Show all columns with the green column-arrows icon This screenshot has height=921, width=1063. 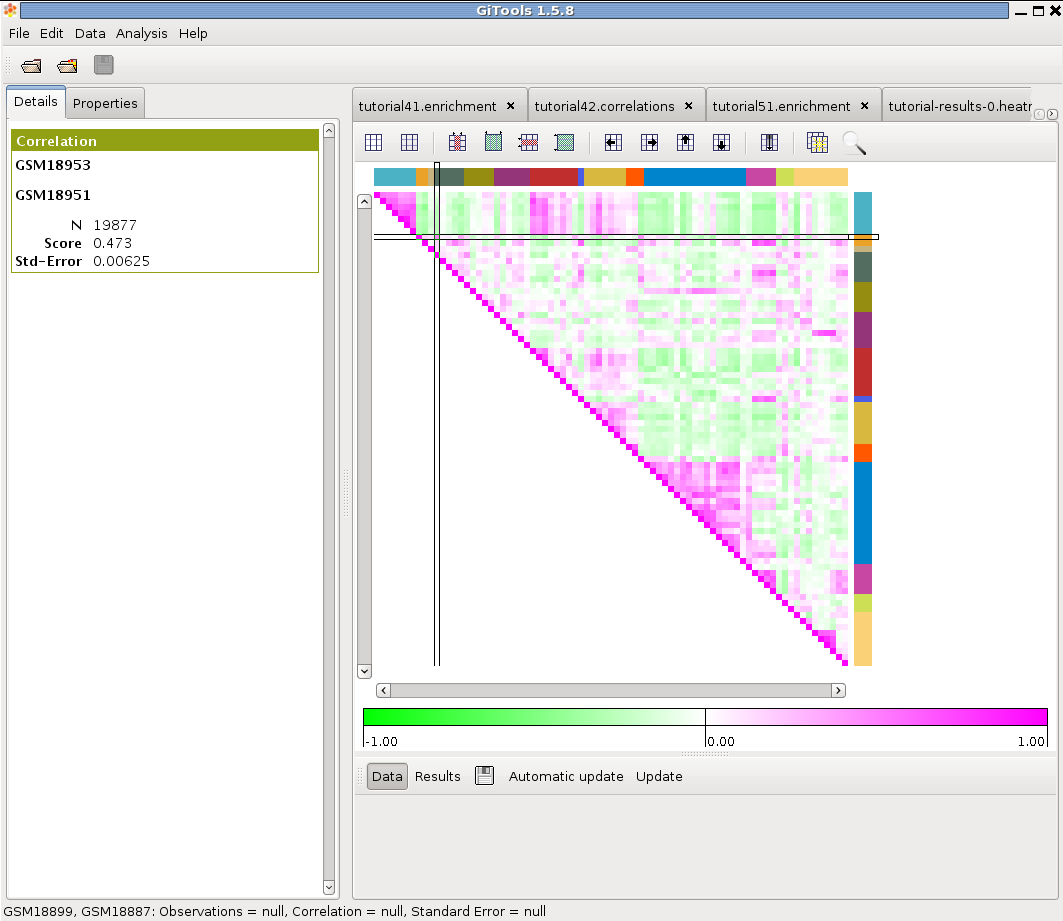point(494,142)
